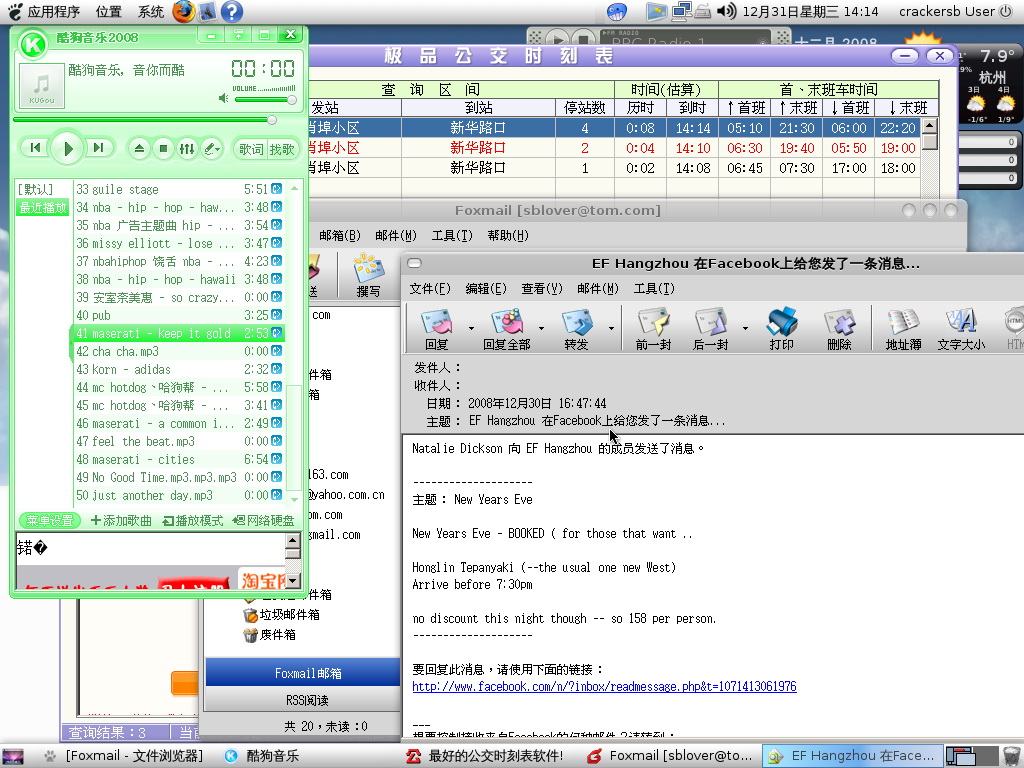Switch to the RSS阅读 panel
This screenshot has width=1024, height=768.
coord(303,700)
